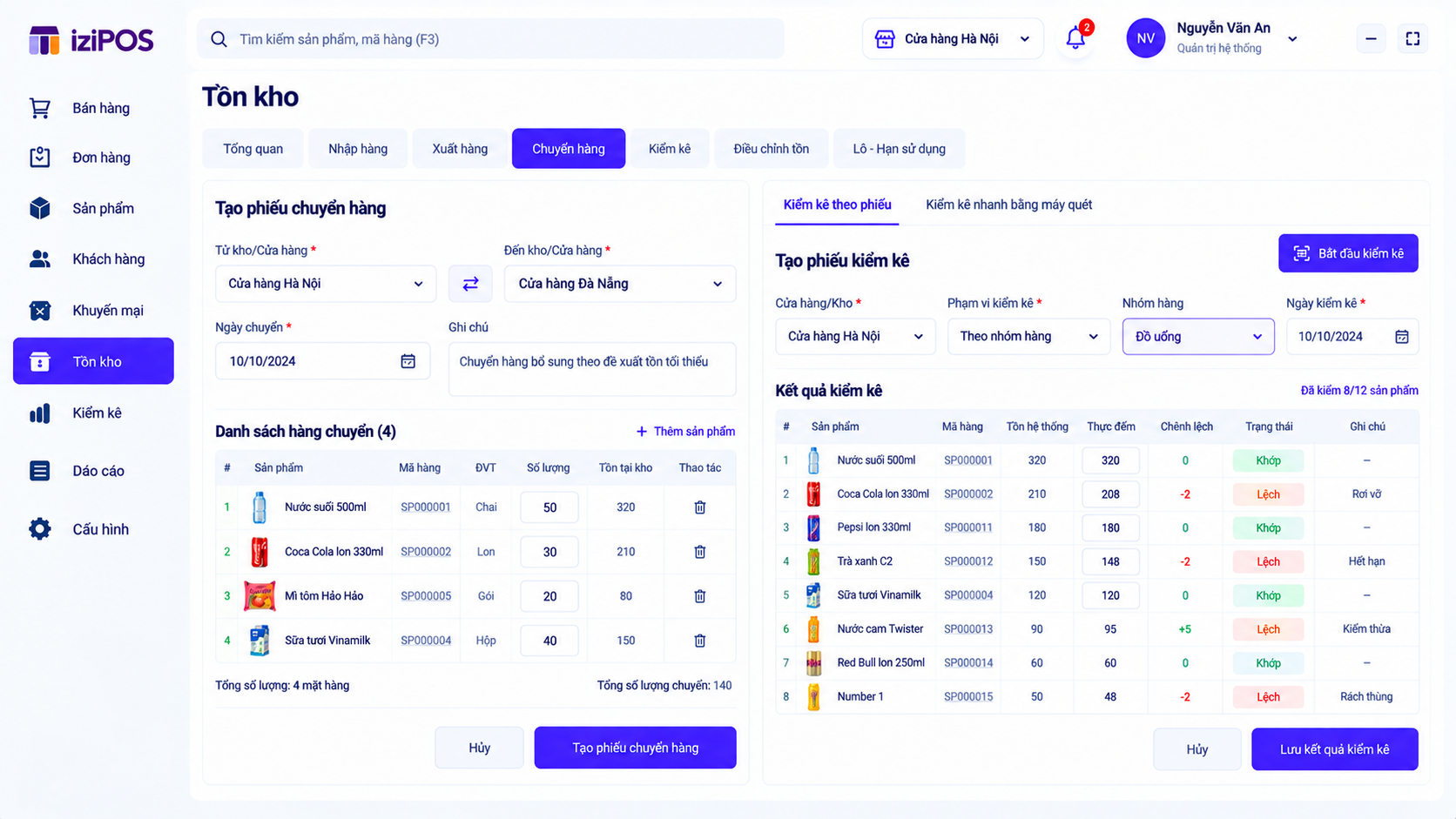1456x819 pixels.
Task: Remove Sữa tươi Vinamilk from transfer list
Action: pyautogui.click(x=699, y=641)
